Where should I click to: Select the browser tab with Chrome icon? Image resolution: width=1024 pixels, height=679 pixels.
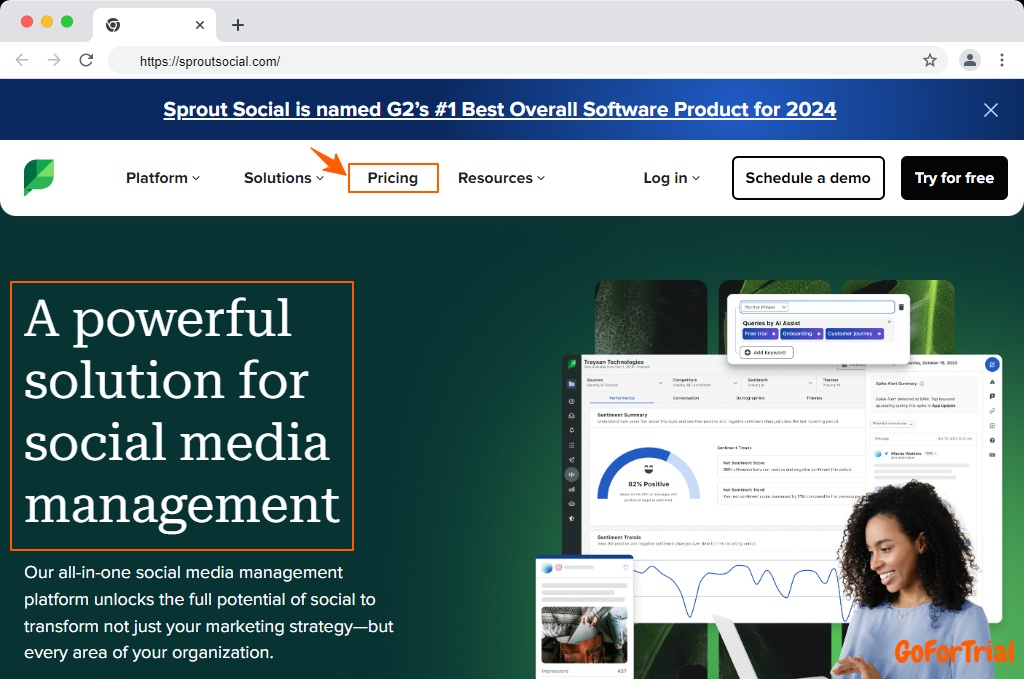click(x=155, y=25)
